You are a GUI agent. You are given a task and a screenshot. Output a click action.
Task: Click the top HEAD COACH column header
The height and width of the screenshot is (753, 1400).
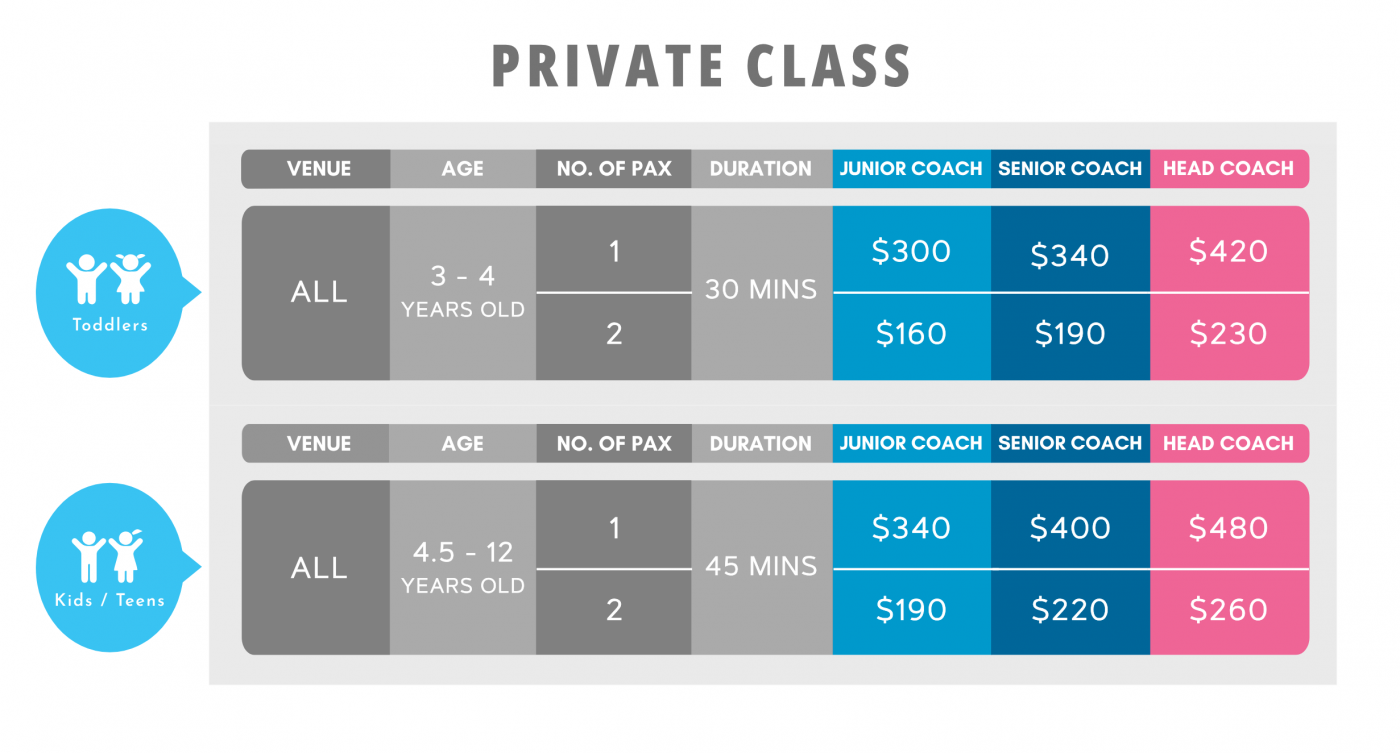click(1229, 169)
